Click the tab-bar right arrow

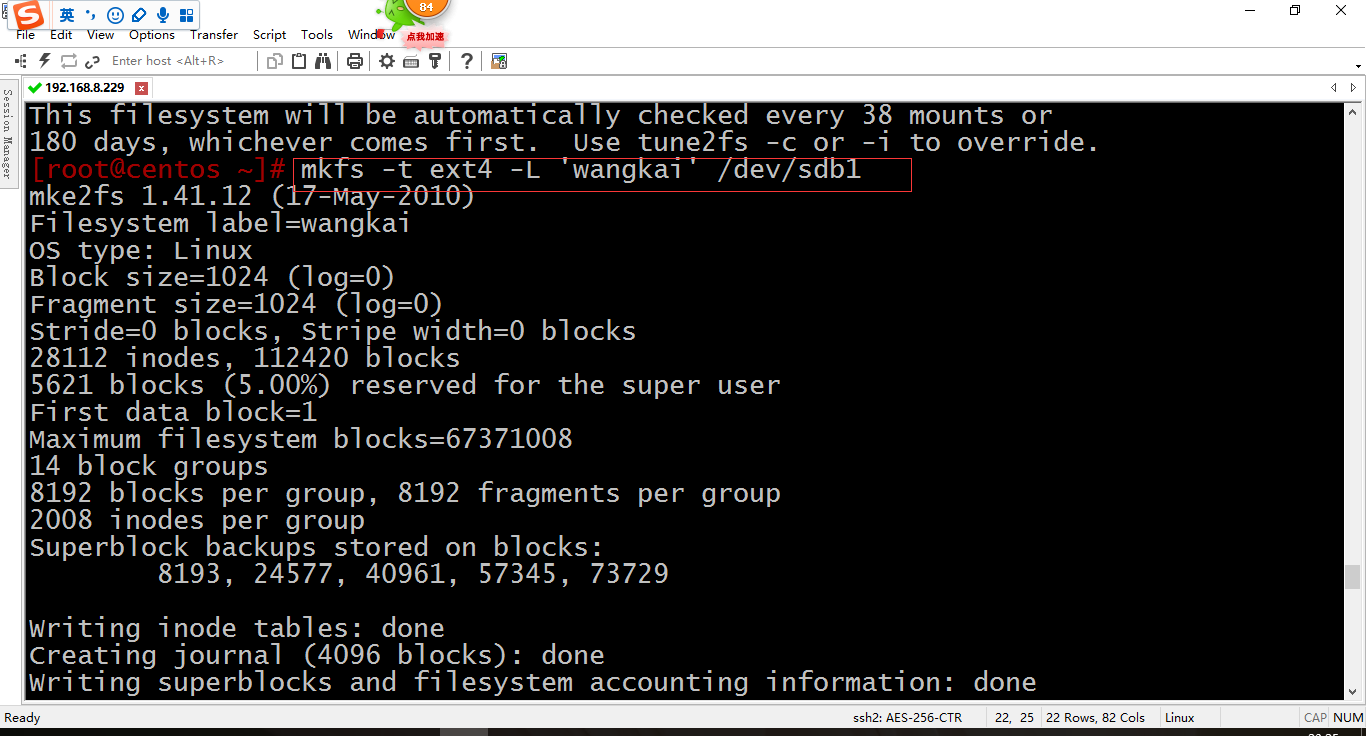1355,88
